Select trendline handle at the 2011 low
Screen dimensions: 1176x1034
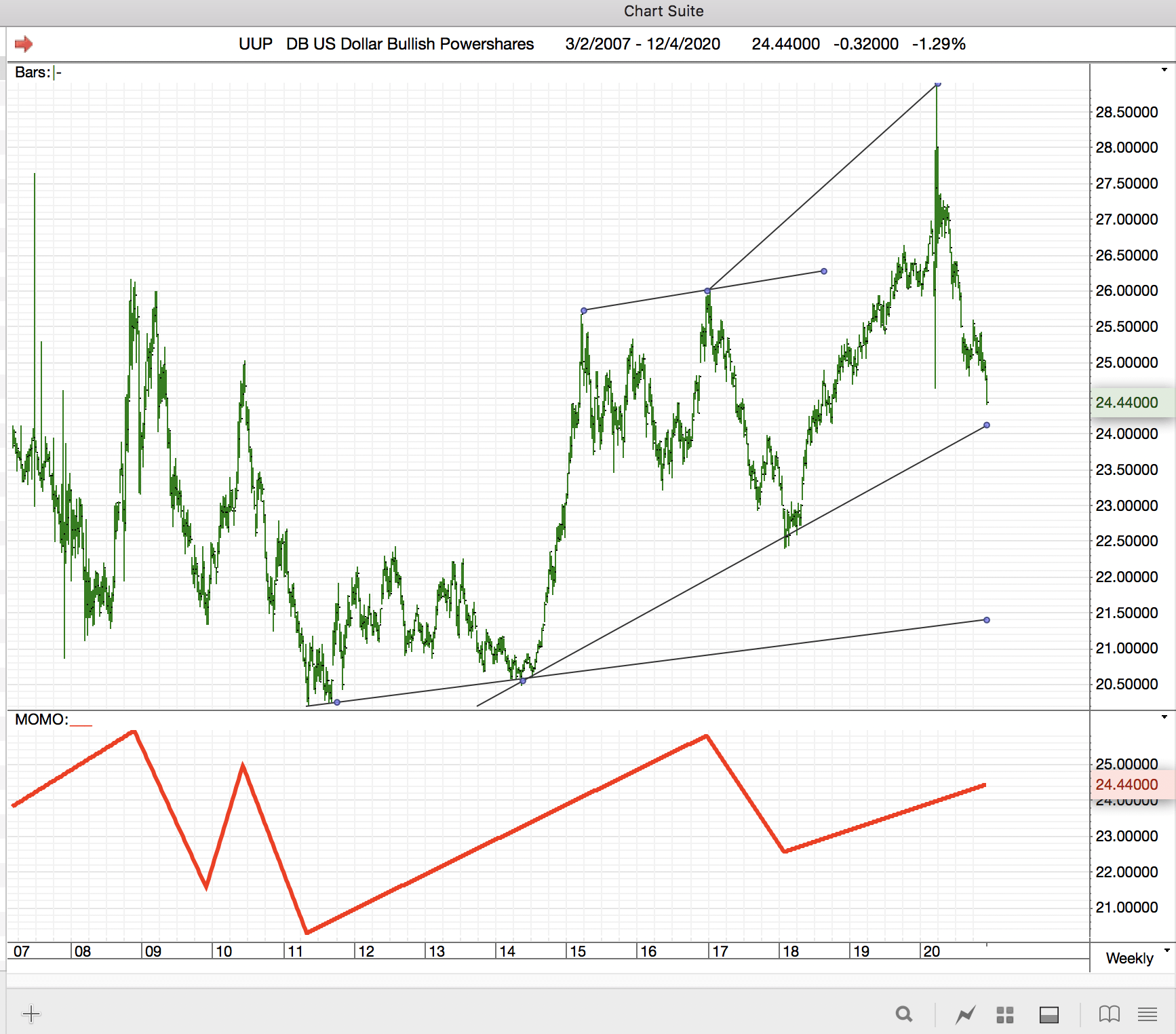click(x=337, y=702)
